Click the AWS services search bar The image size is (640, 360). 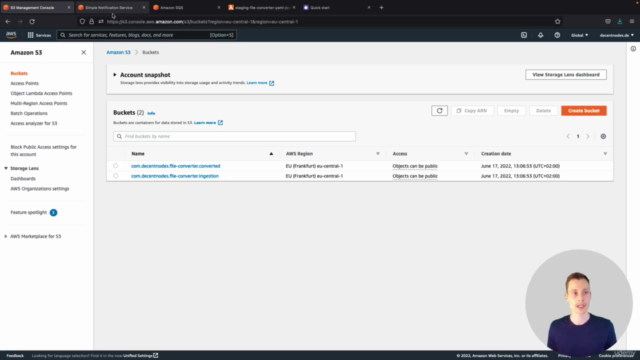(146, 35)
